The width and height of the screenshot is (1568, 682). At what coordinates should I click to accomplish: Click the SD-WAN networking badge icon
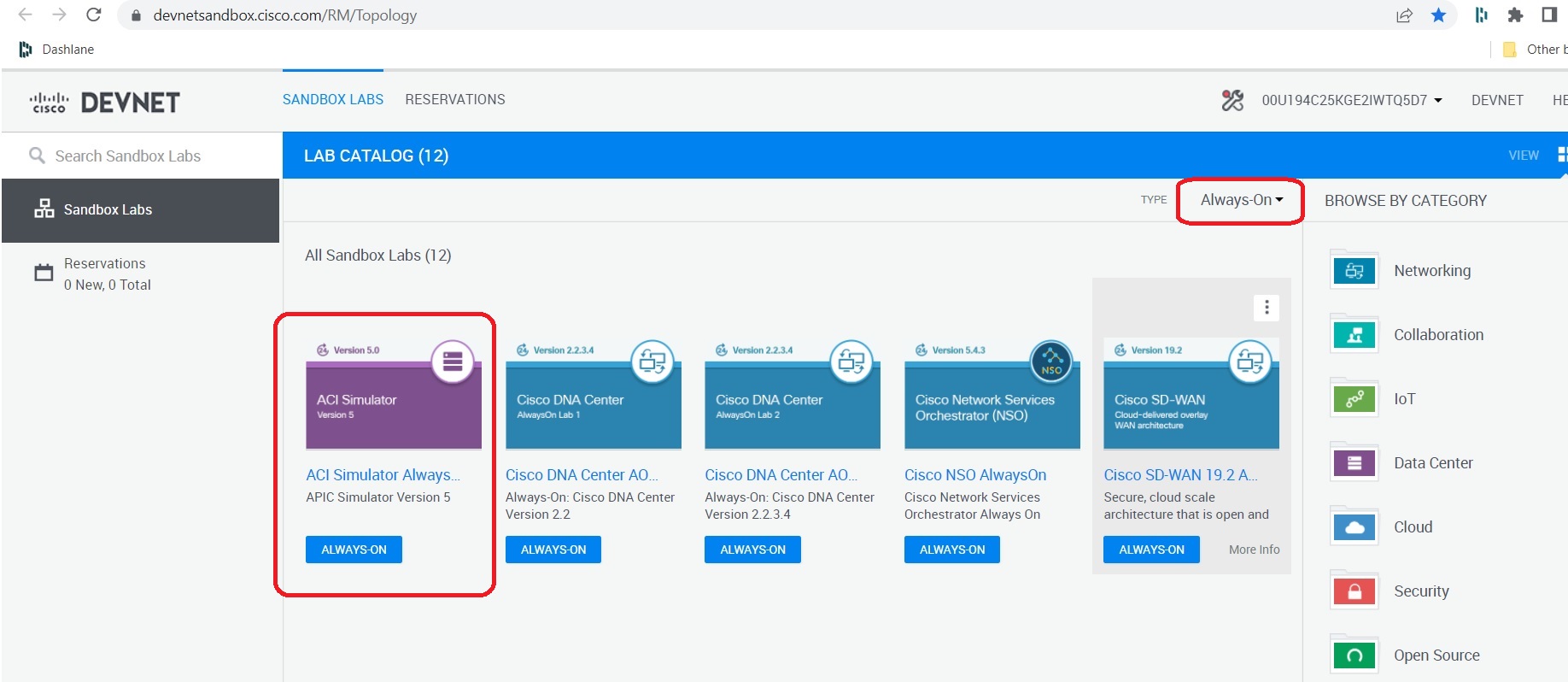(1250, 362)
